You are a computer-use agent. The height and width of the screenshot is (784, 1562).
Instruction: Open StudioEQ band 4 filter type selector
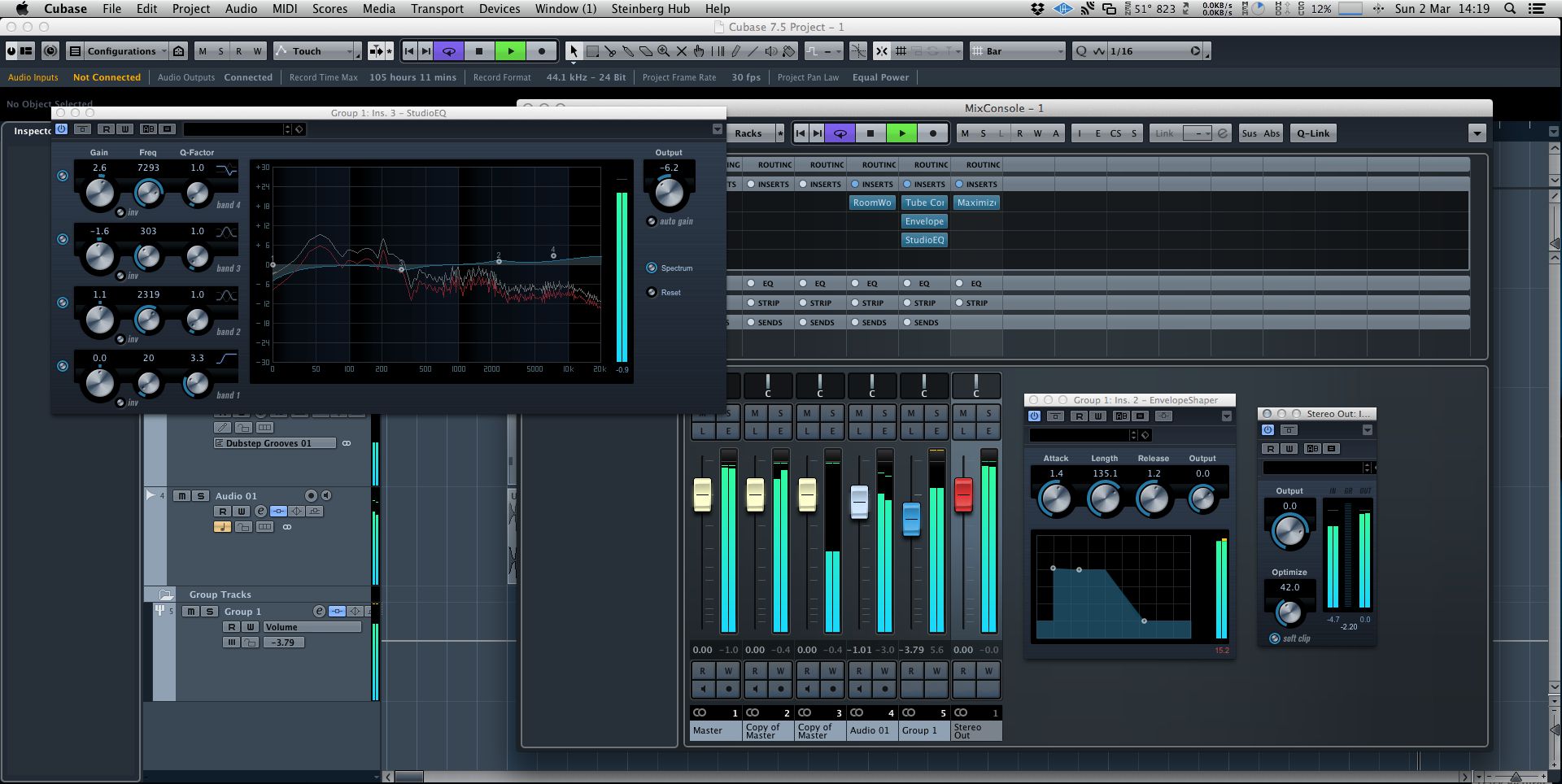point(226,169)
